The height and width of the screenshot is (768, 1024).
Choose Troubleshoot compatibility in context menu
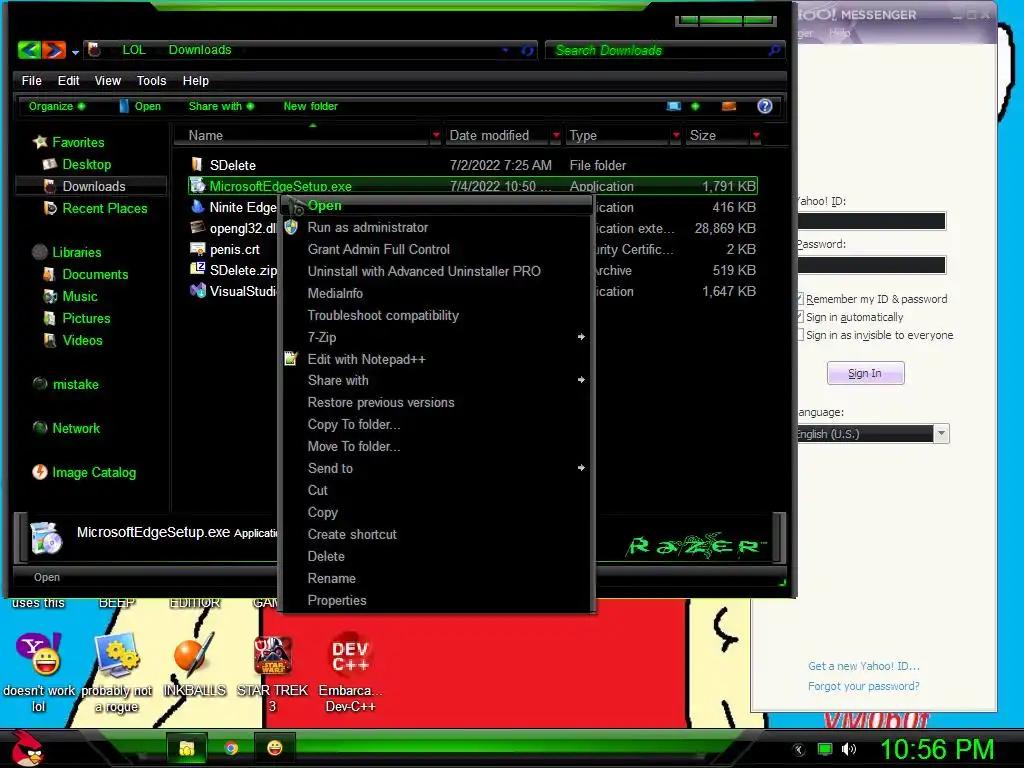(438, 315)
